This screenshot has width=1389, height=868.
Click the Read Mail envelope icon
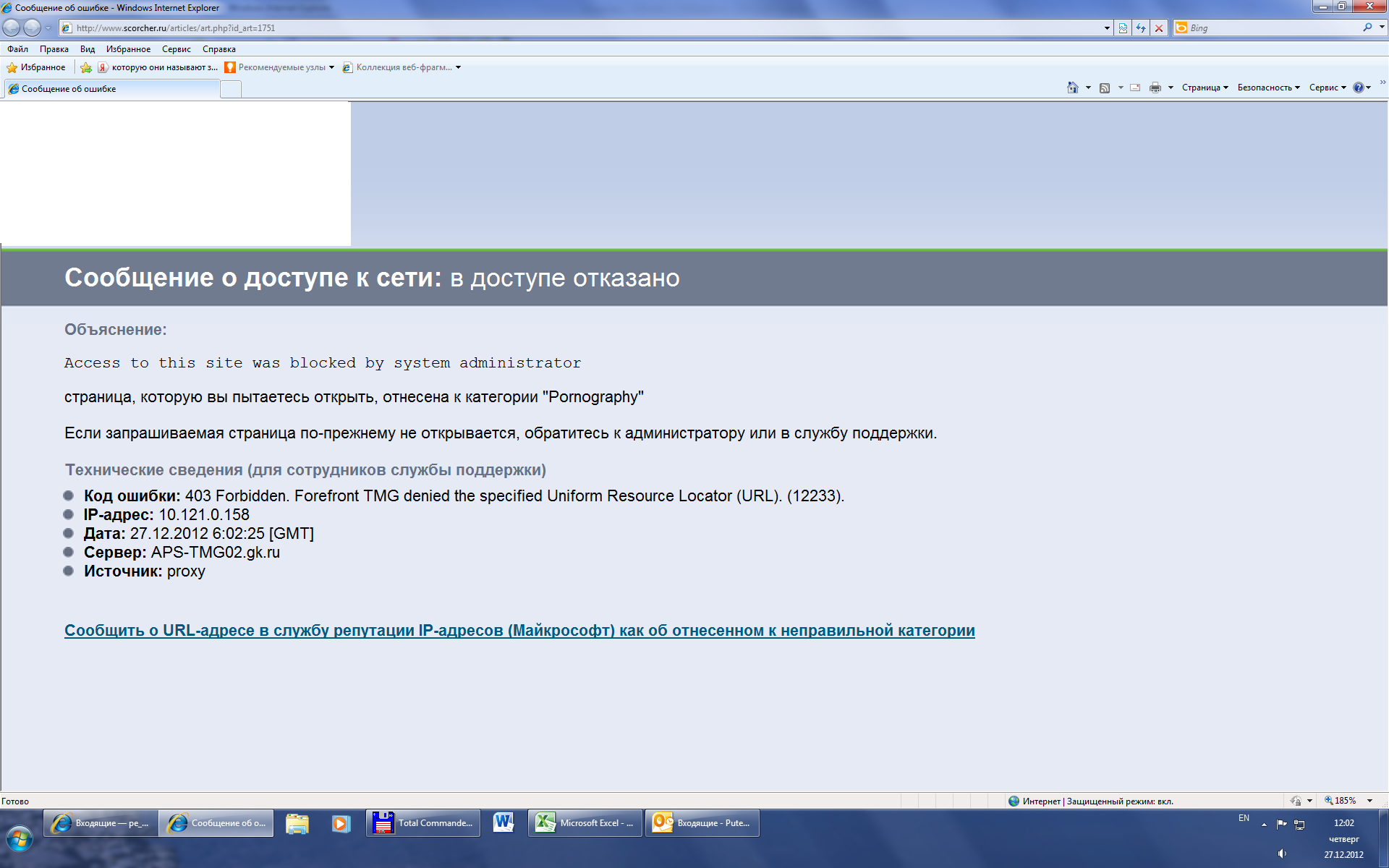click(1135, 88)
